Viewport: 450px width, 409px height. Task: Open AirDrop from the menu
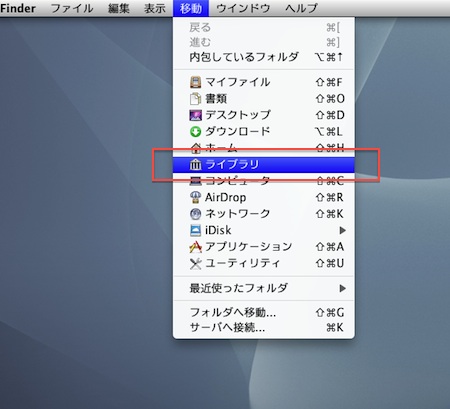[264, 197]
